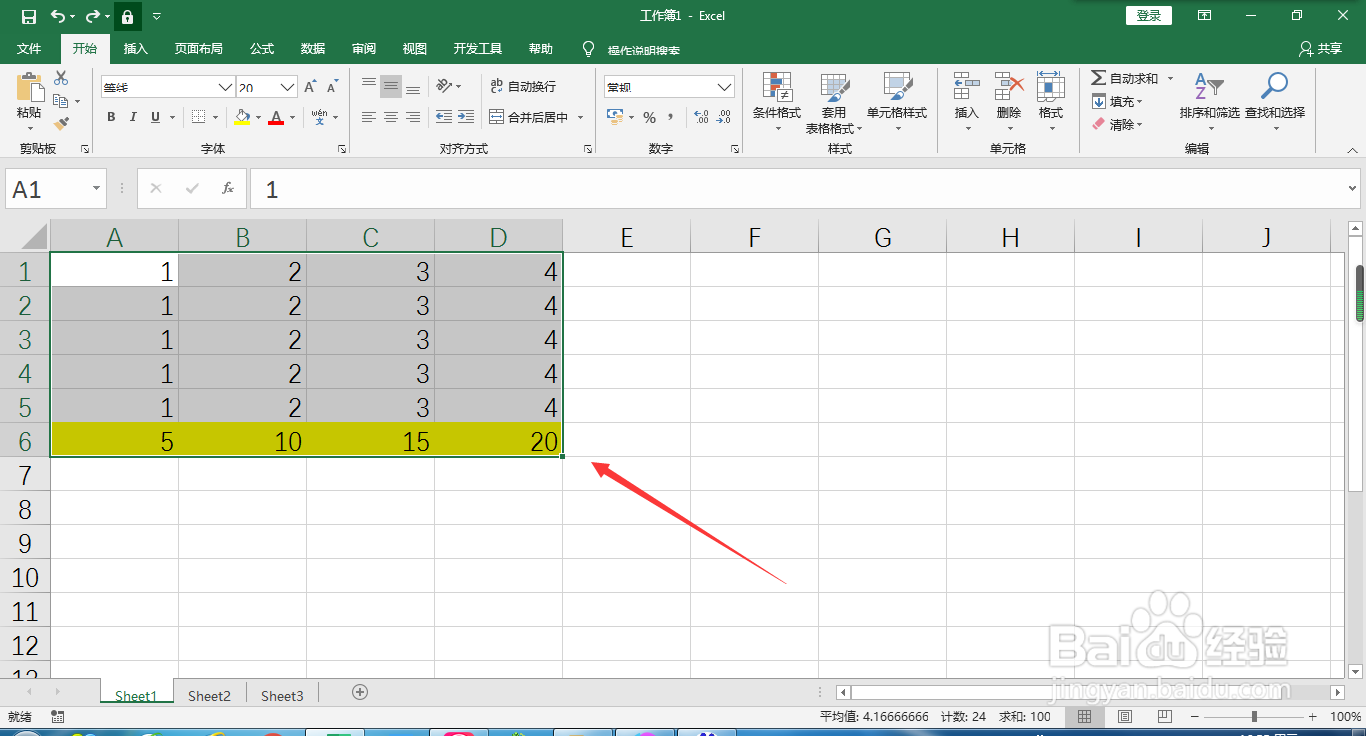Image resolution: width=1366 pixels, height=736 pixels.
Task: Toggle center horizontal alignment
Action: pos(391,117)
